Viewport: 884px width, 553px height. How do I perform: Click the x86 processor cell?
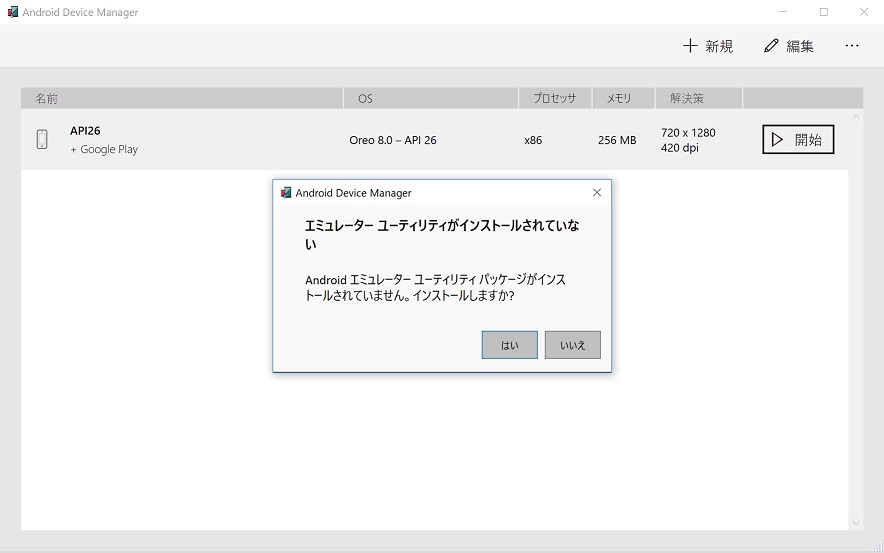pyautogui.click(x=533, y=140)
